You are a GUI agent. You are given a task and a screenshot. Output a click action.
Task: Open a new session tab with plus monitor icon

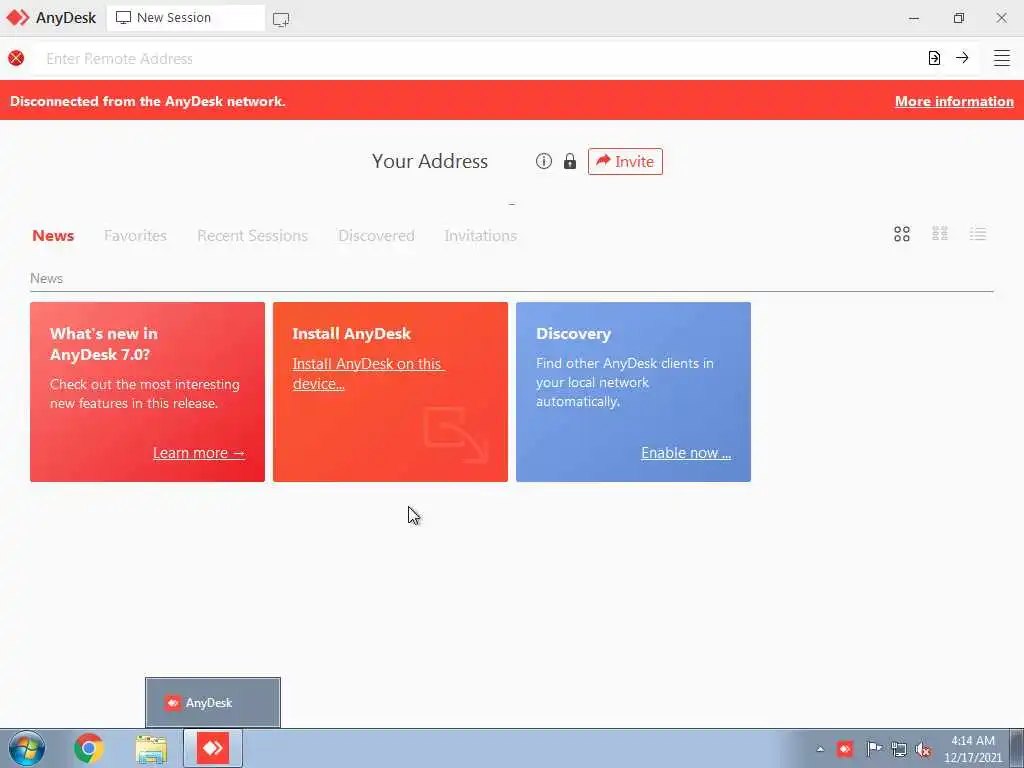click(x=281, y=20)
